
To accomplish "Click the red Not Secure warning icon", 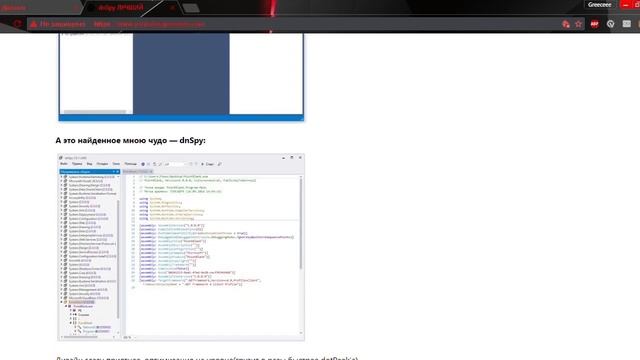I will click(x=33, y=24).
